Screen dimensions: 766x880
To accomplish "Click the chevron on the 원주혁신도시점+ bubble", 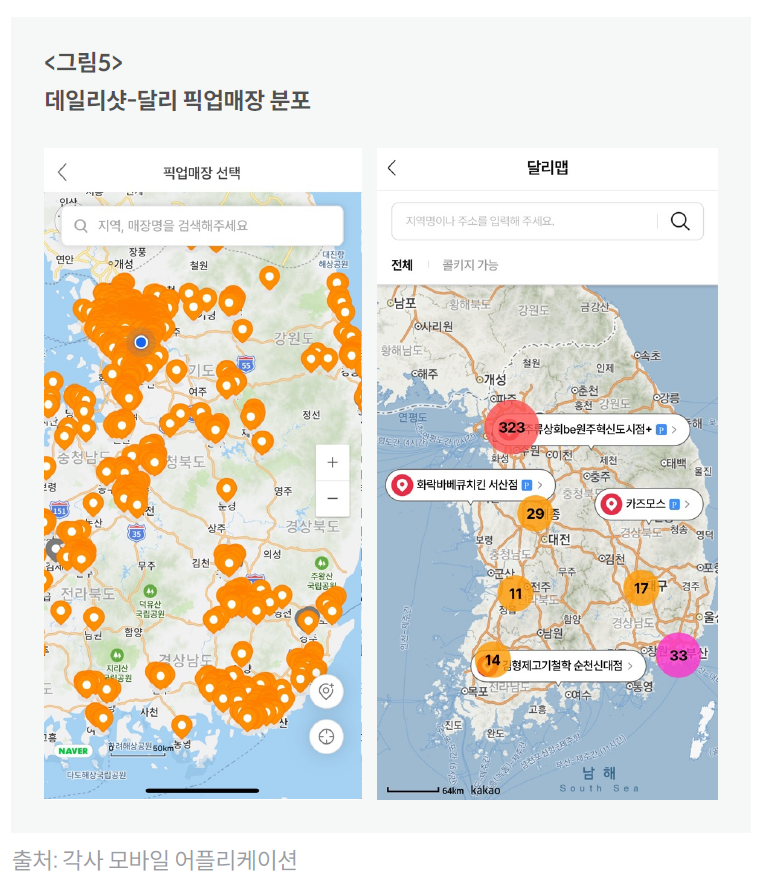I will coord(674,430).
